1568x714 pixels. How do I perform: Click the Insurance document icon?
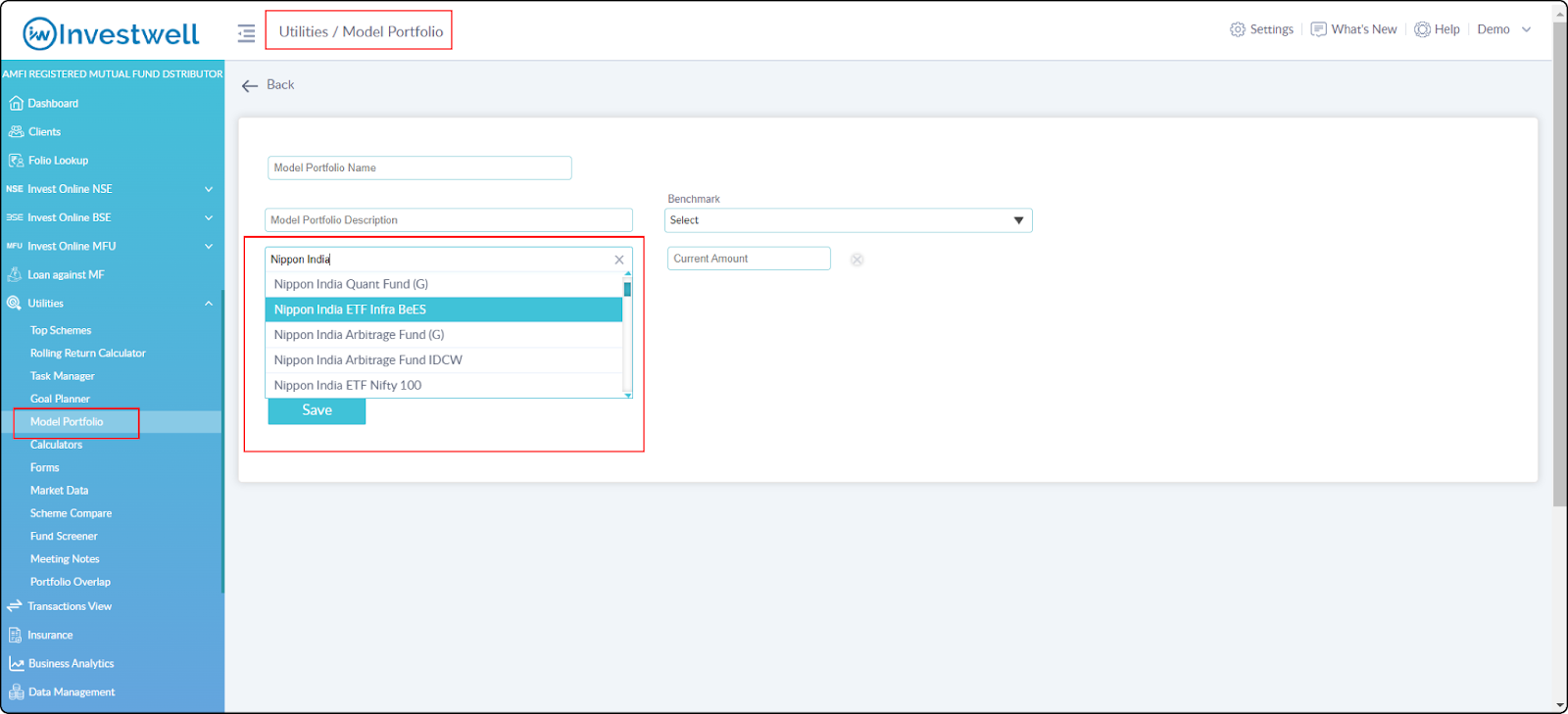[x=15, y=635]
